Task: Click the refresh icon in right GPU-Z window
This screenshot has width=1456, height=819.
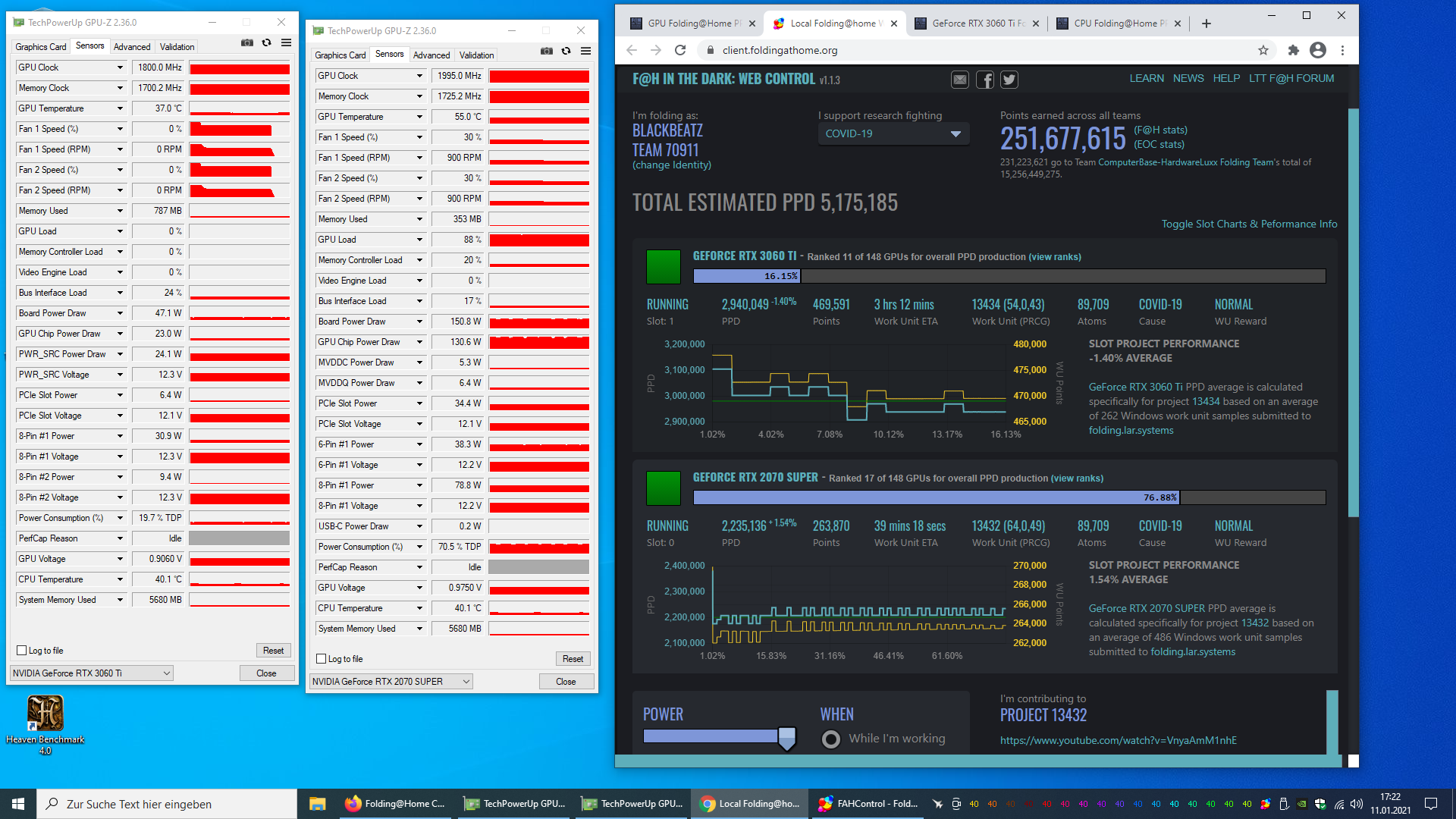Action: (x=566, y=52)
